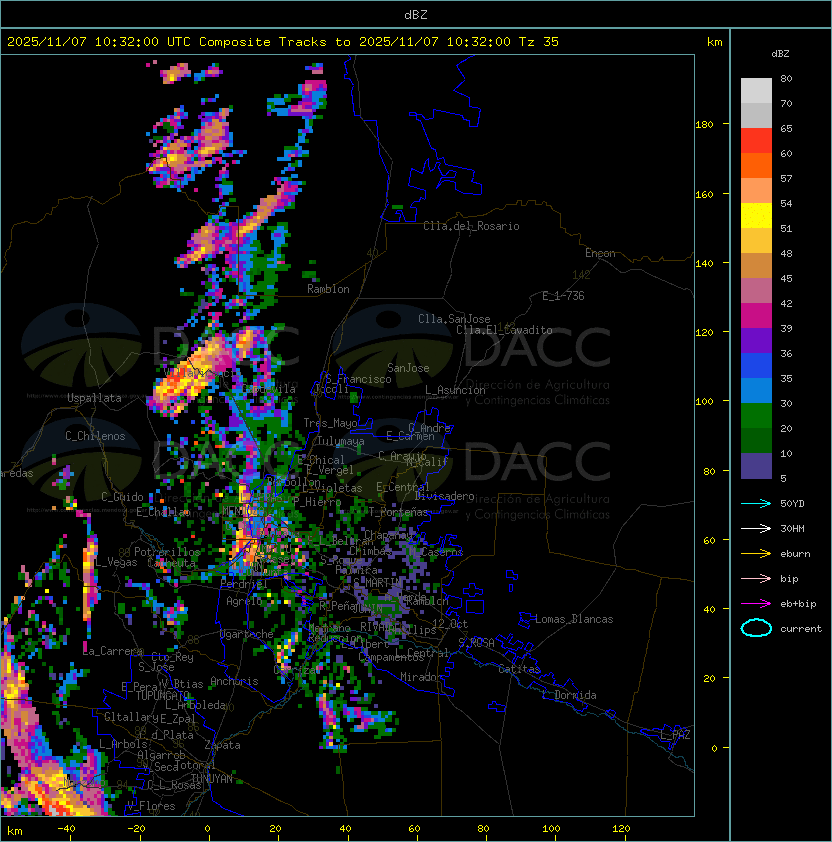Click the La_Carrera map label

tap(113, 651)
